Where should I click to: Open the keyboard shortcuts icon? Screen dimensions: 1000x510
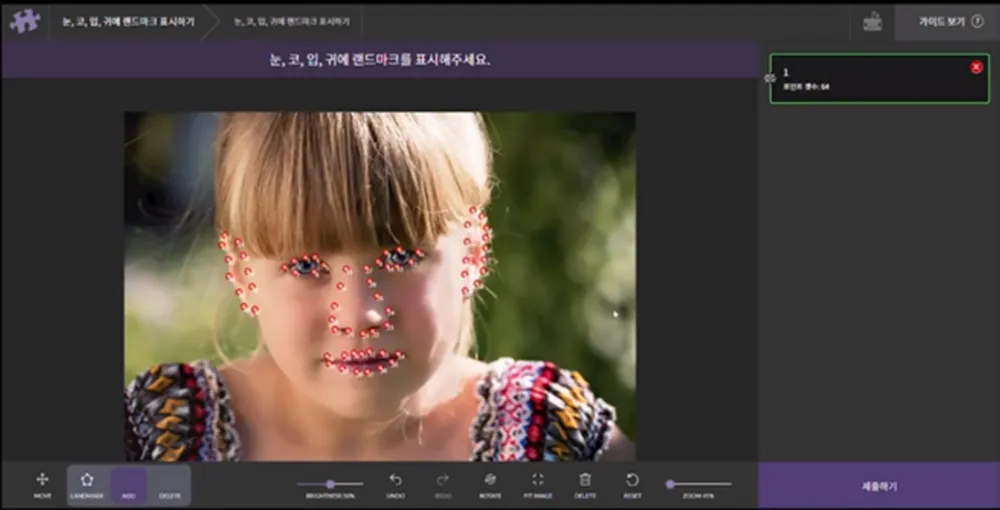tap(872, 22)
